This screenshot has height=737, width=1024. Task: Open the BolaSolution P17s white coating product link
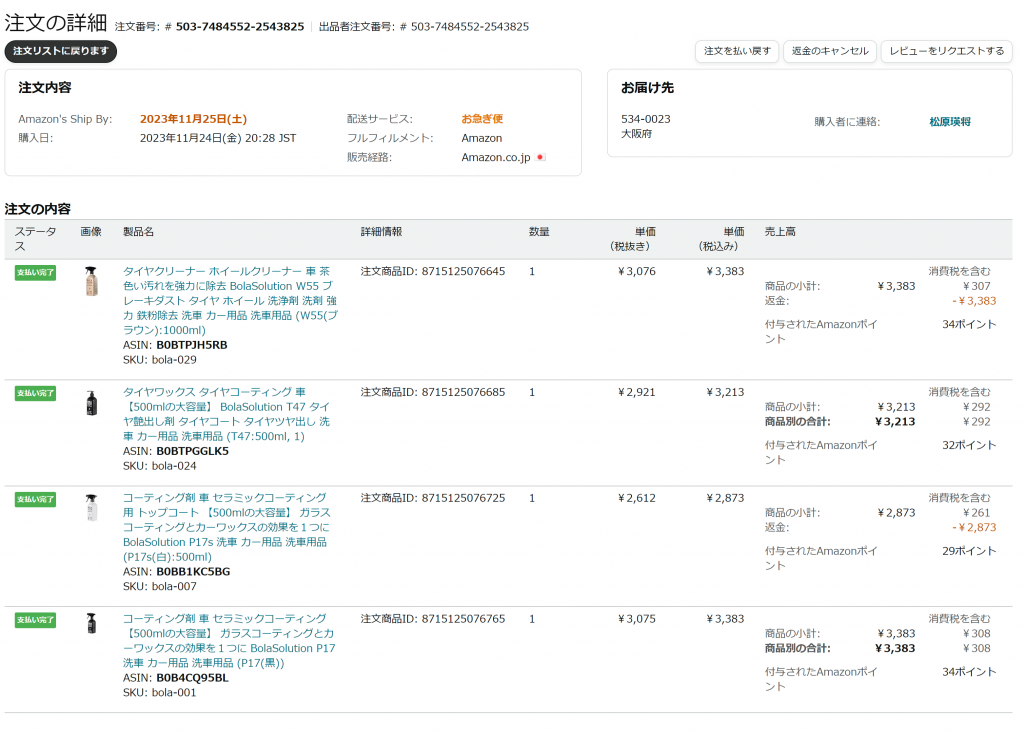(227, 527)
